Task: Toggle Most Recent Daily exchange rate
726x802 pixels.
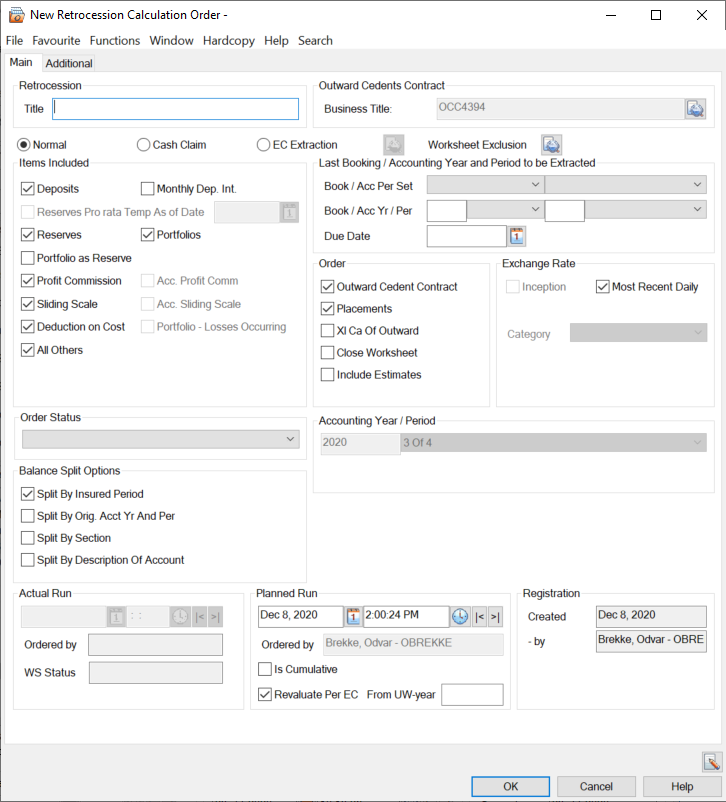Action: (603, 287)
